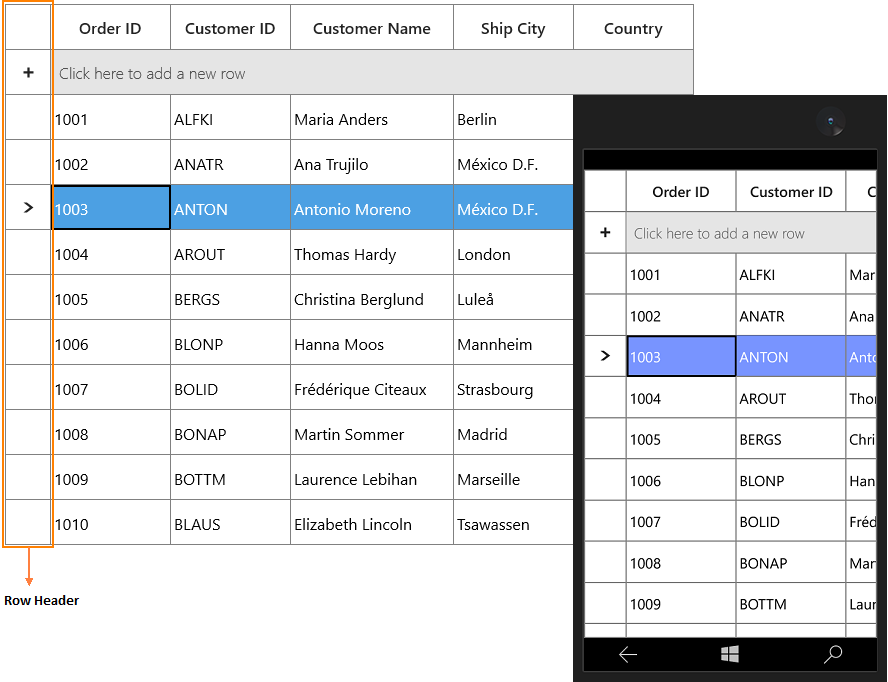This screenshot has height=682, width=888.
Task: Select cell 1002 in desktop grid
Action: pyautogui.click(x=112, y=163)
